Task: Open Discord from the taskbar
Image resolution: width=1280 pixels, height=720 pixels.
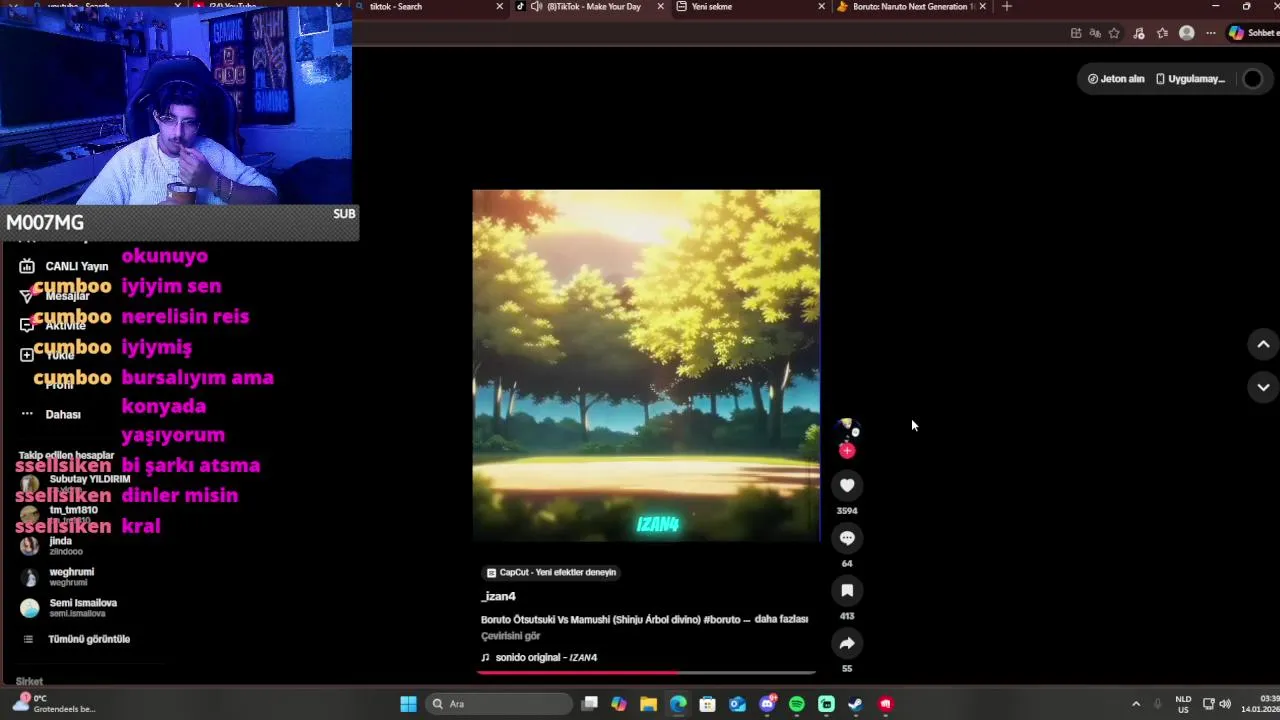Action: click(x=767, y=704)
